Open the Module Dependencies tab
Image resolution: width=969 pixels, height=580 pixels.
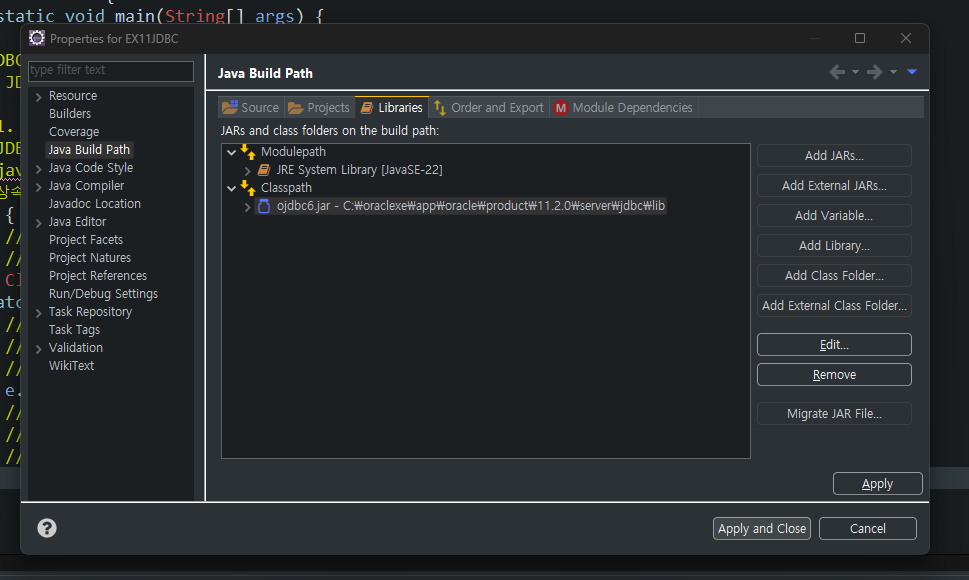(624, 107)
